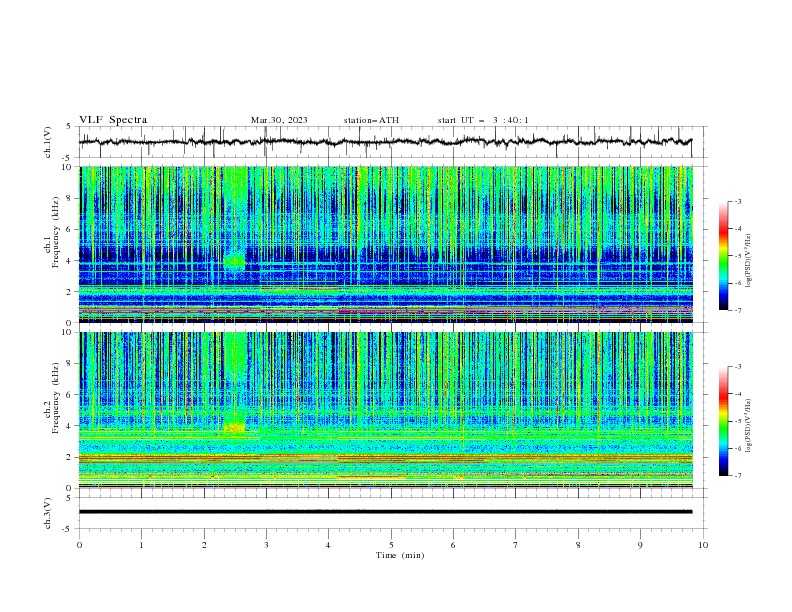The height and width of the screenshot is (612, 792).
Task: Click the 'start UT = 3 :40: 1' text
Action: point(483,120)
